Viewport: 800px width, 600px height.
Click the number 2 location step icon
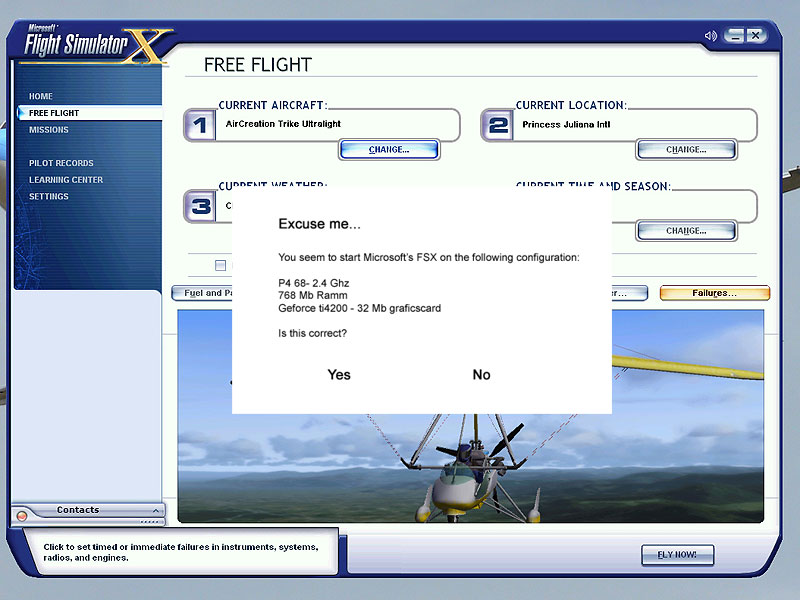click(x=497, y=125)
